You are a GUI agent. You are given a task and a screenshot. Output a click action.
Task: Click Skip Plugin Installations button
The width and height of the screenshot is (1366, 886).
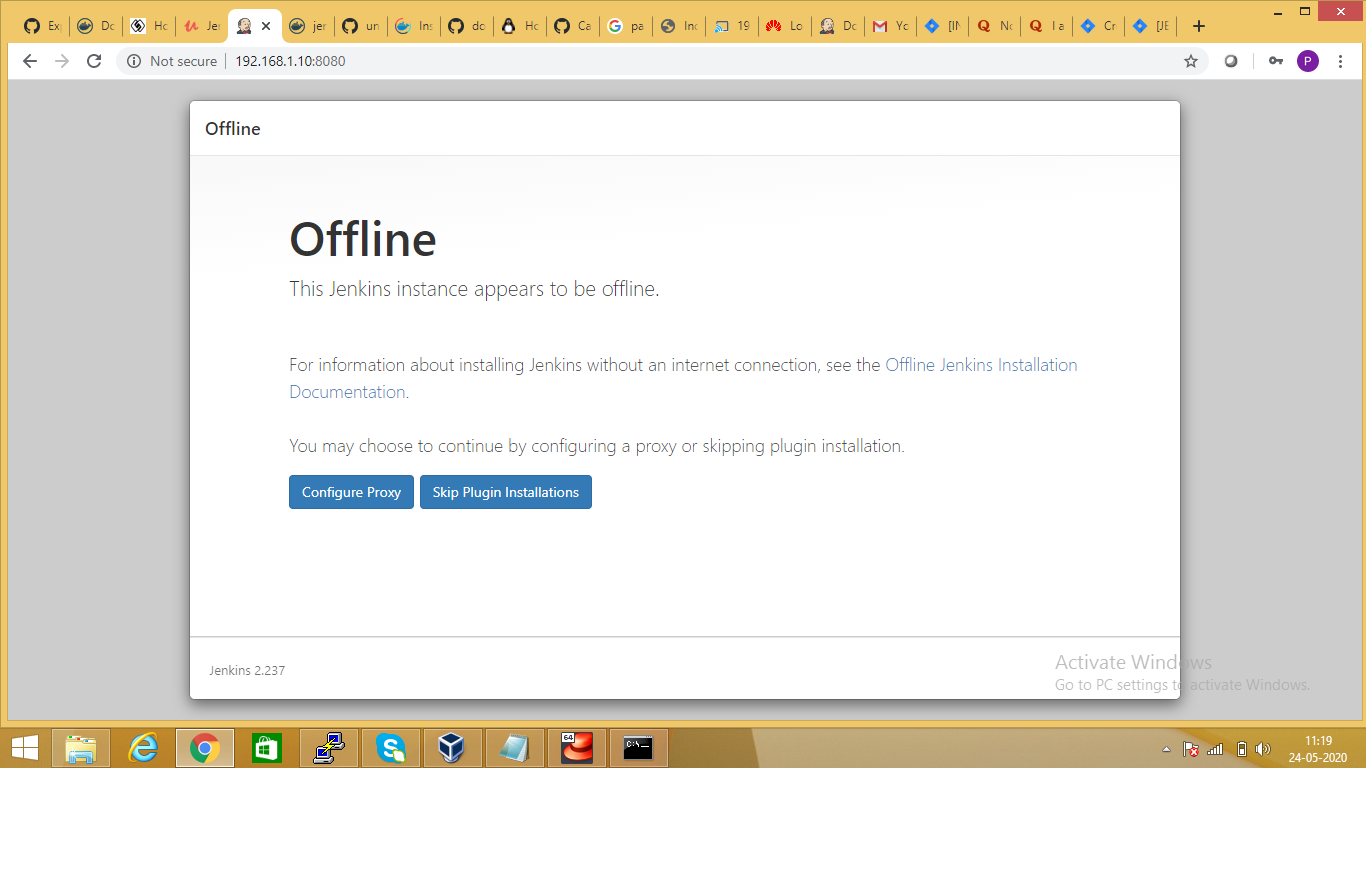[505, 492]
